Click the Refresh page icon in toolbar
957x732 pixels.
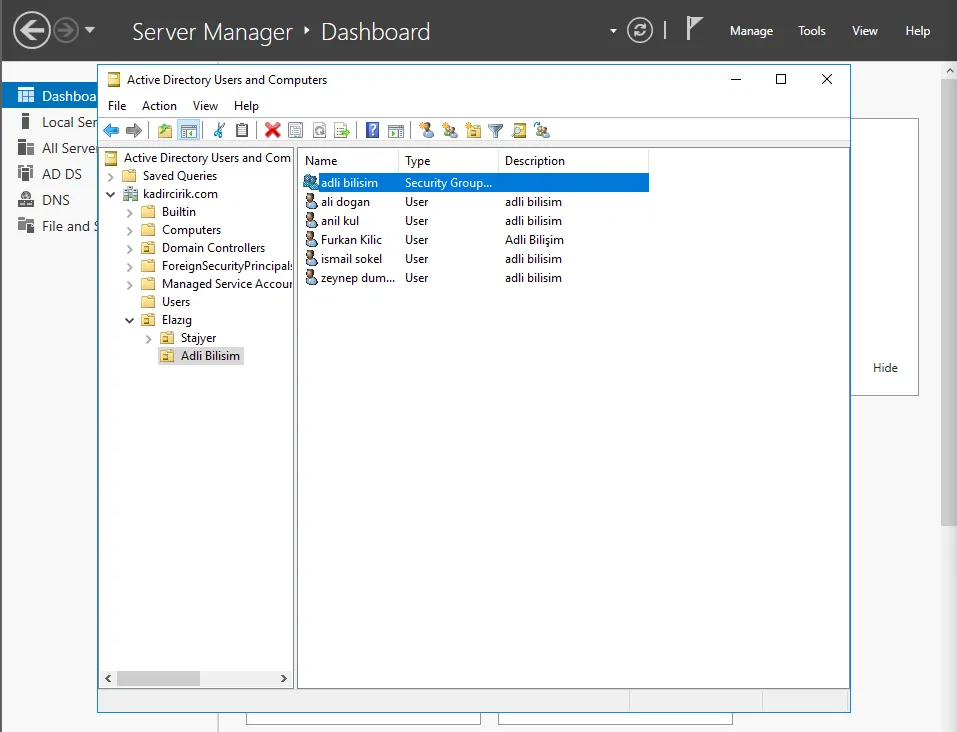pyautogui.click(x=319, y=130)
